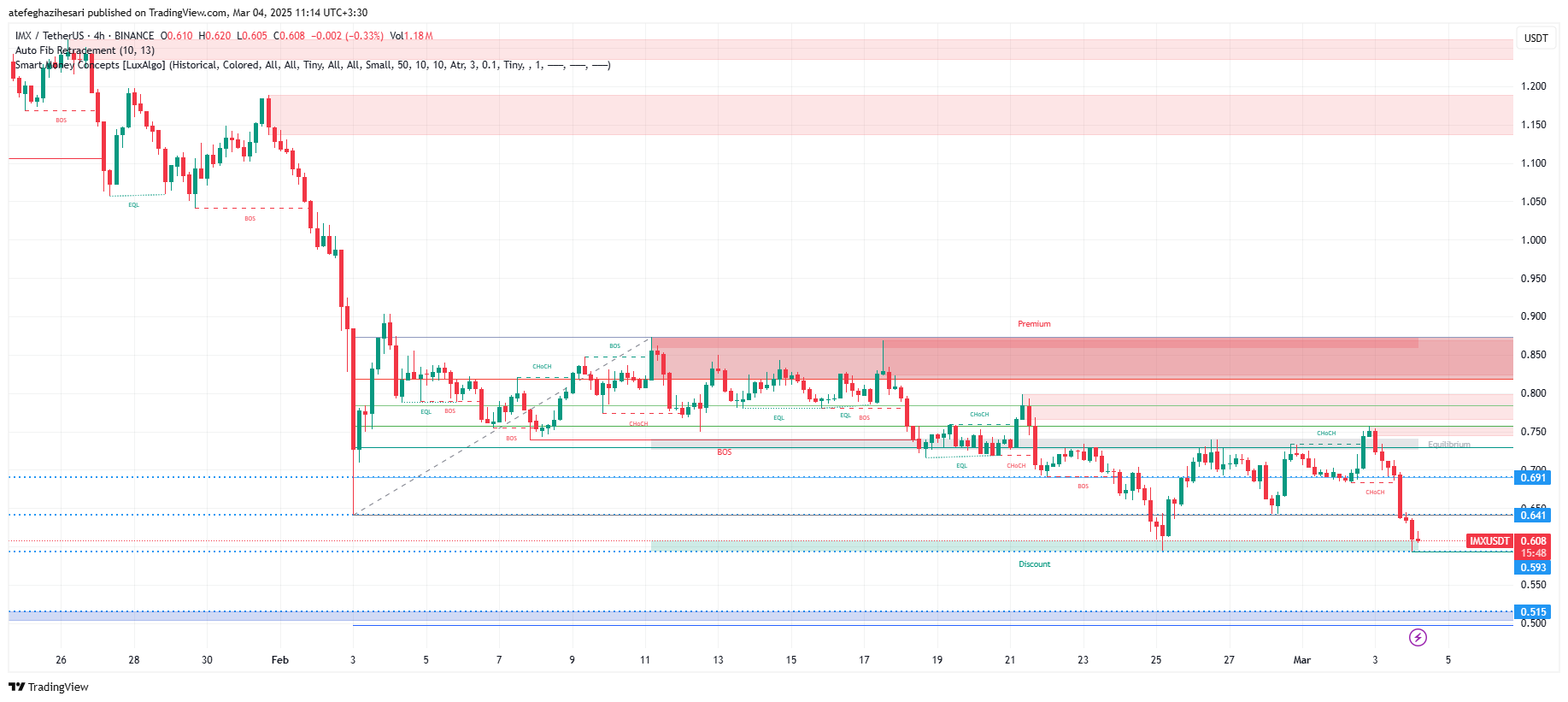Click the Discount zone label
The width and height of the screenshot is (1568, 702).
tap(1034, 564)
